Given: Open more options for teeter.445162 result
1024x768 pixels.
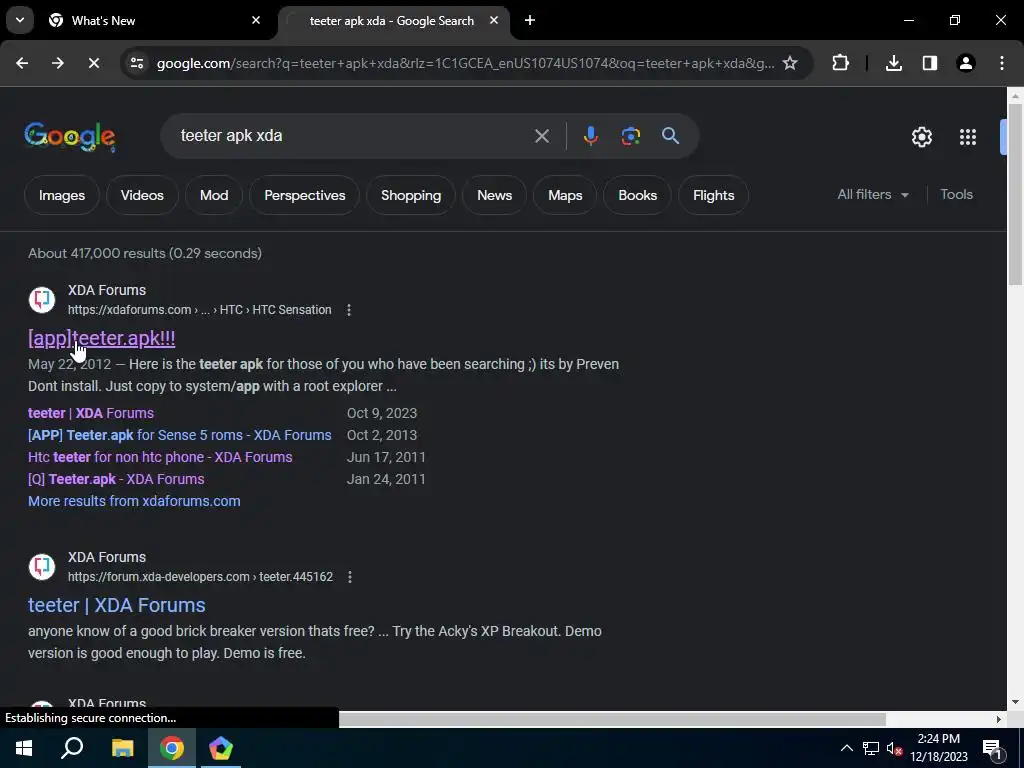Looking at the screenshot, I should click(350, 577).
